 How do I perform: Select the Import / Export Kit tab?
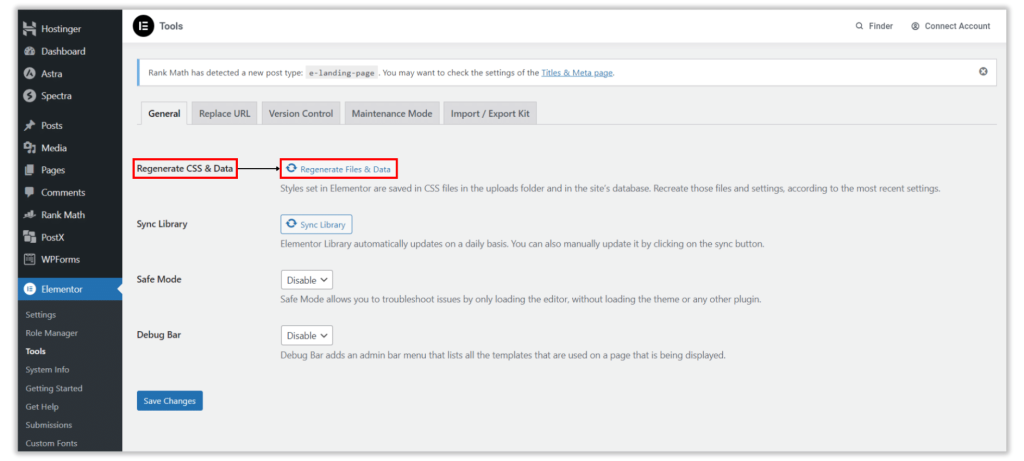point(490,113)
